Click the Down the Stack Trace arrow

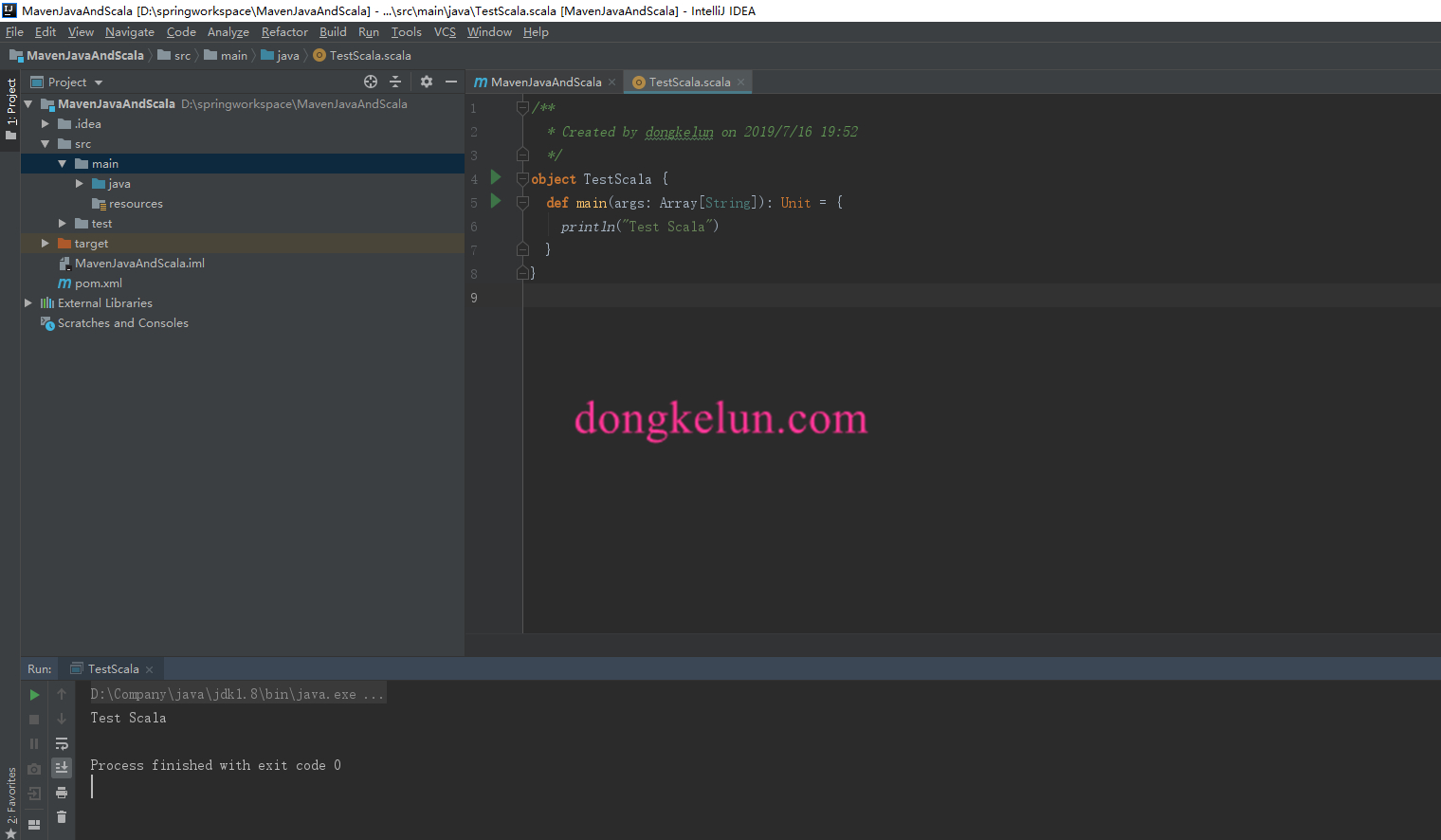point(62,720)
